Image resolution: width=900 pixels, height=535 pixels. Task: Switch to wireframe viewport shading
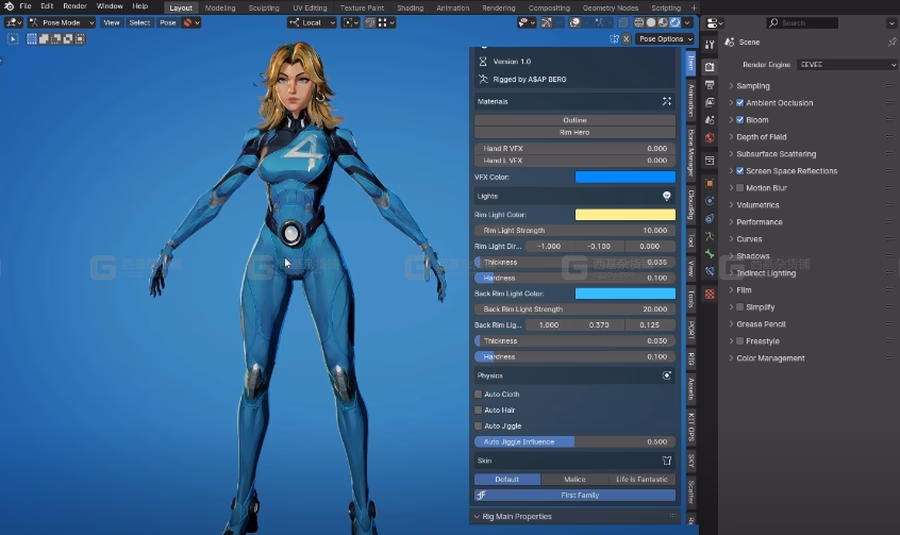pos(639,23)
